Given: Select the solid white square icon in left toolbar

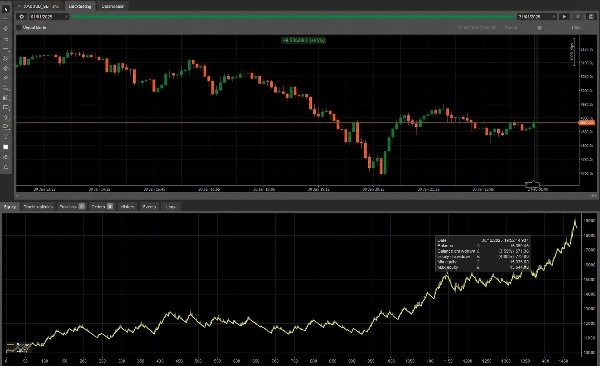Looking at the screenshot, I should (6, 147).
